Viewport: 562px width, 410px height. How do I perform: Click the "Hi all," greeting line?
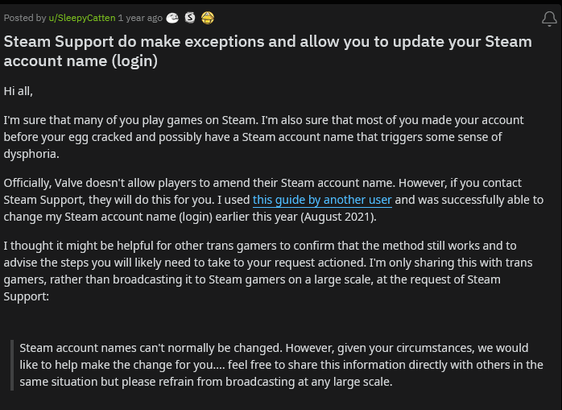18,91
